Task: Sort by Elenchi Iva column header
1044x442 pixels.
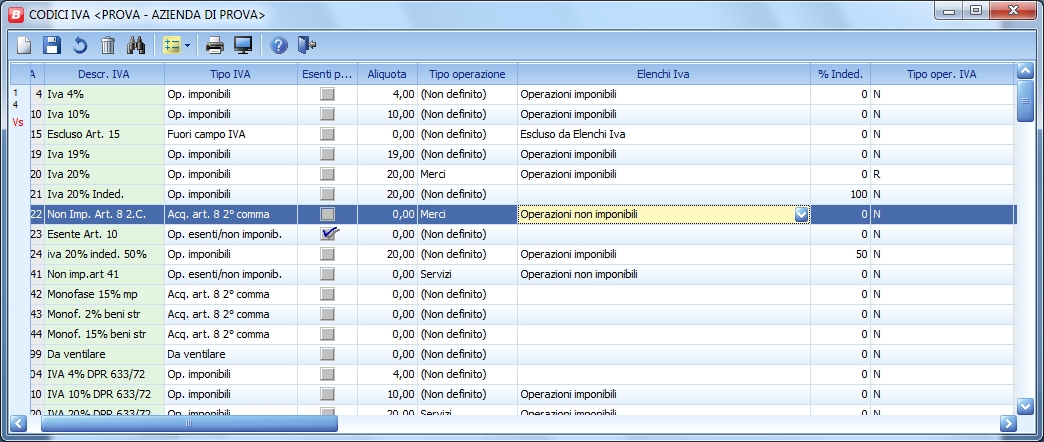Action: tap(663, 75)
